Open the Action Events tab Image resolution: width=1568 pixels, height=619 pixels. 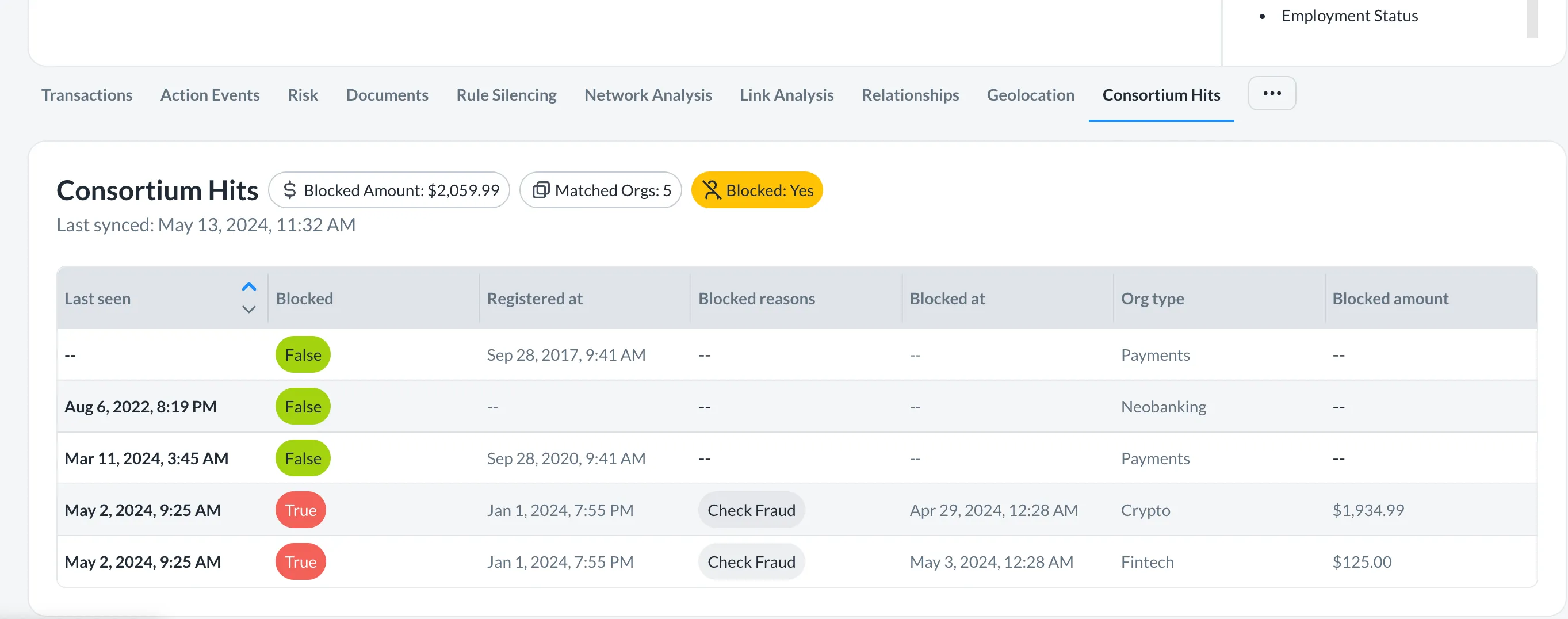210,95
